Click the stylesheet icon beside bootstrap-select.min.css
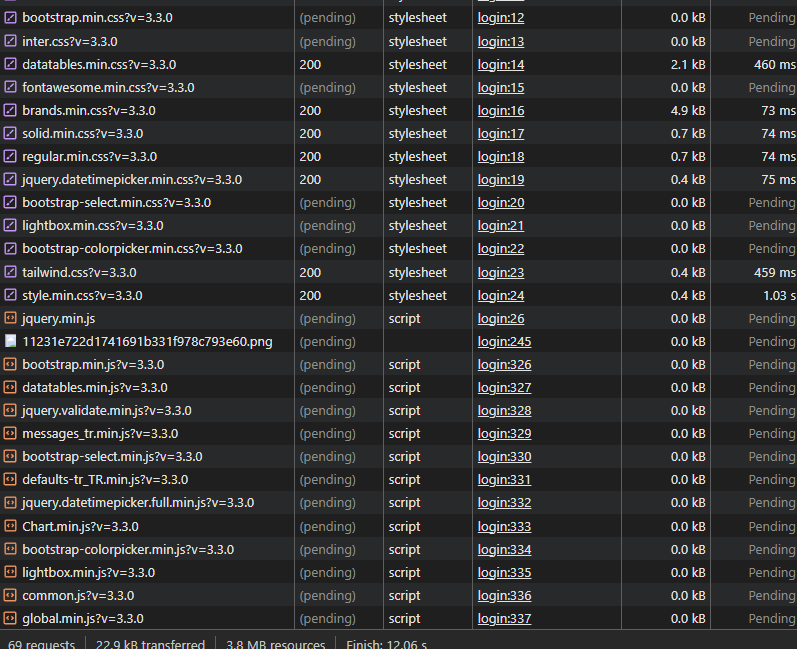The height and width of the screenshot is (649, 797). pyautogui.click(x=10, y=203)
